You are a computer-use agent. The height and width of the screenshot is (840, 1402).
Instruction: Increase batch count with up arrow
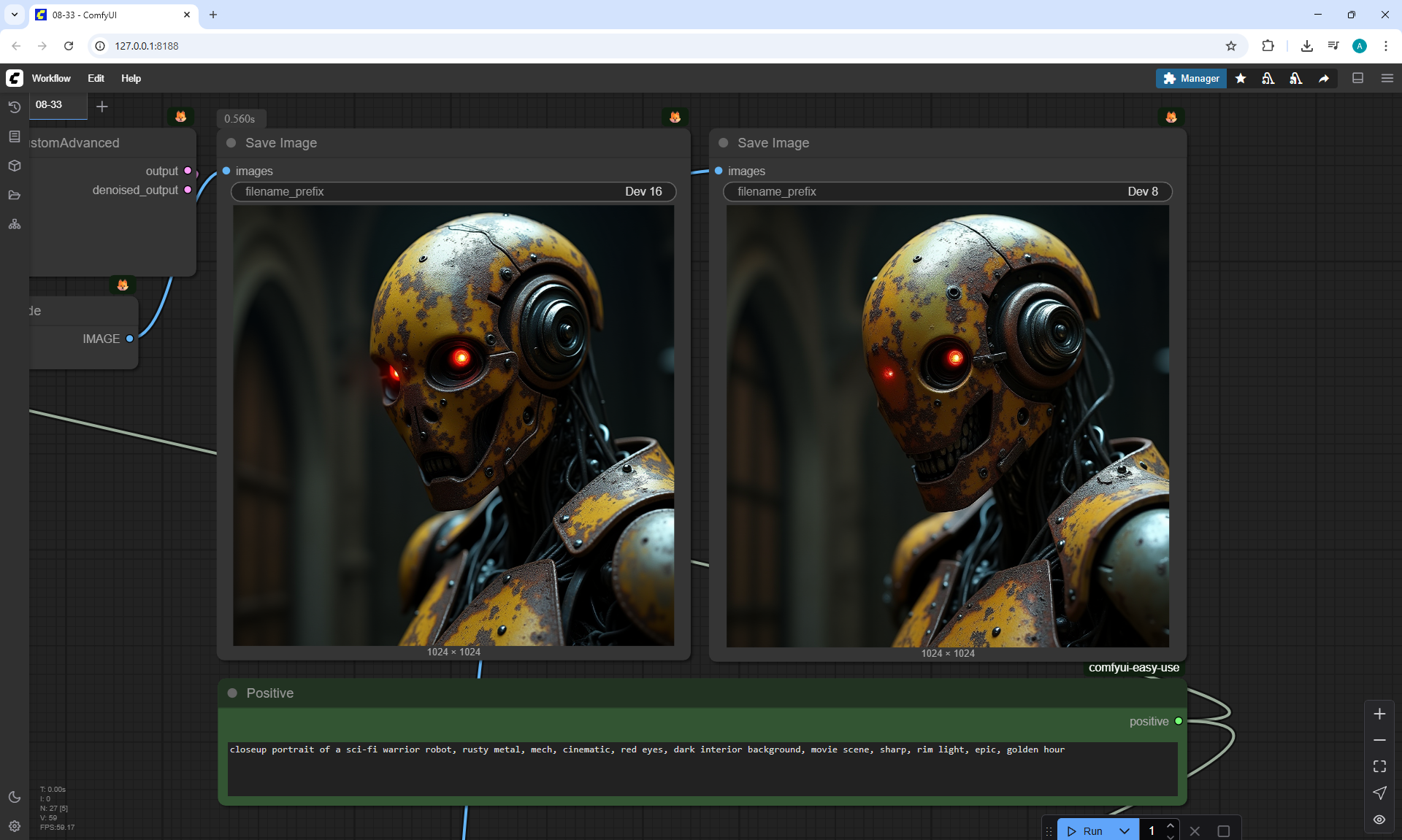(x=1171, y=825)
